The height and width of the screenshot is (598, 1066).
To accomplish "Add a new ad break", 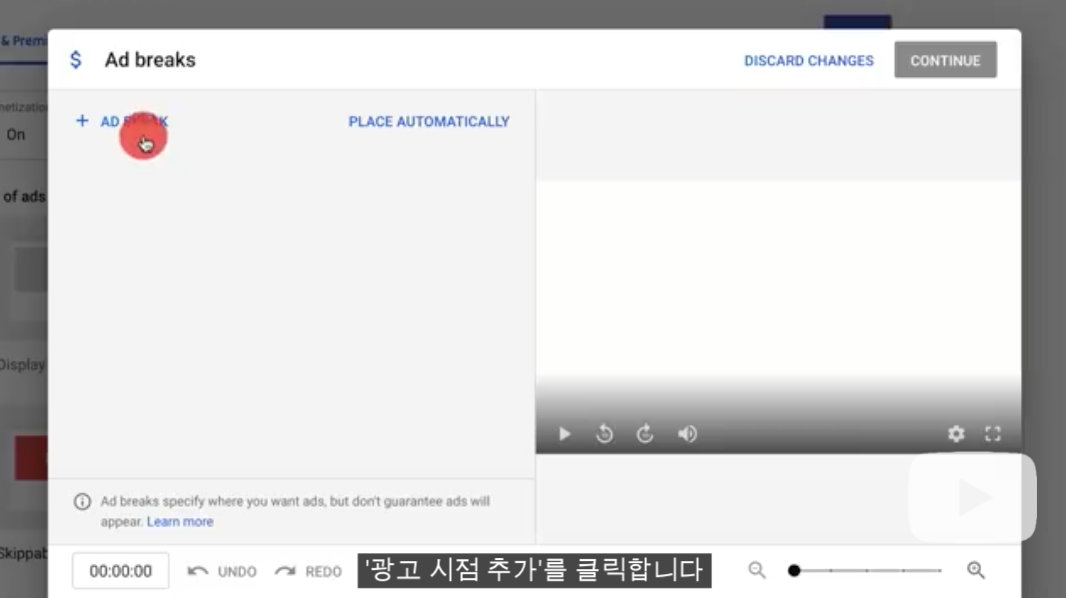I will tap(122, 121).
